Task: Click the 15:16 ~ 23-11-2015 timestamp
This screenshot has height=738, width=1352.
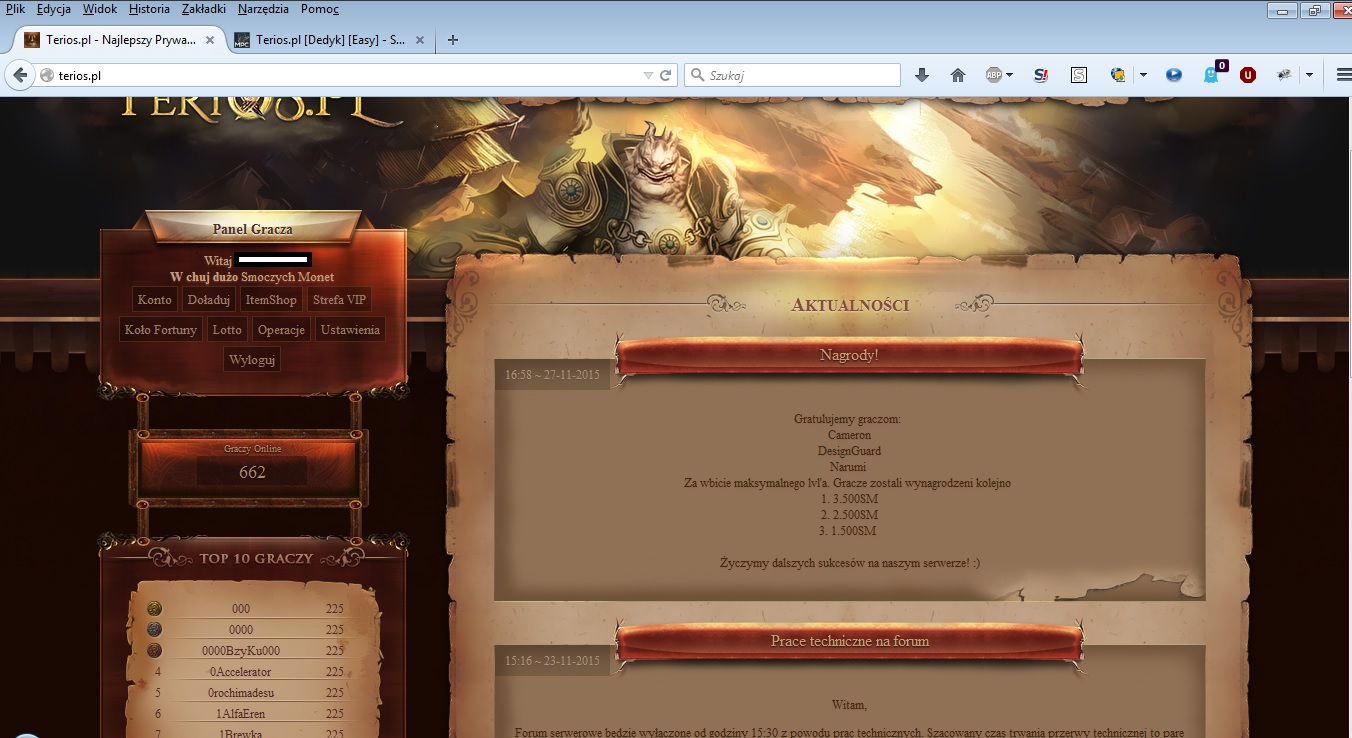Action: [552, 661]
